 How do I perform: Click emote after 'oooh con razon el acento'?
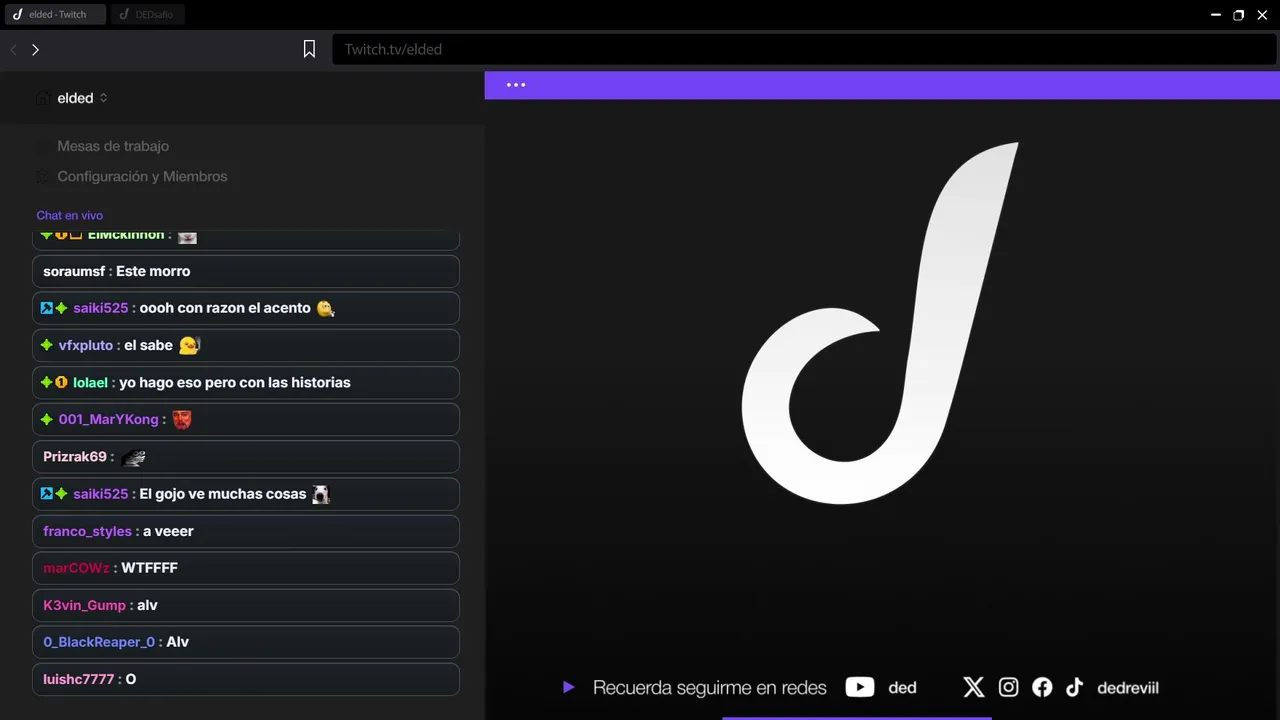pyautogui.click(x=325, y=309)
